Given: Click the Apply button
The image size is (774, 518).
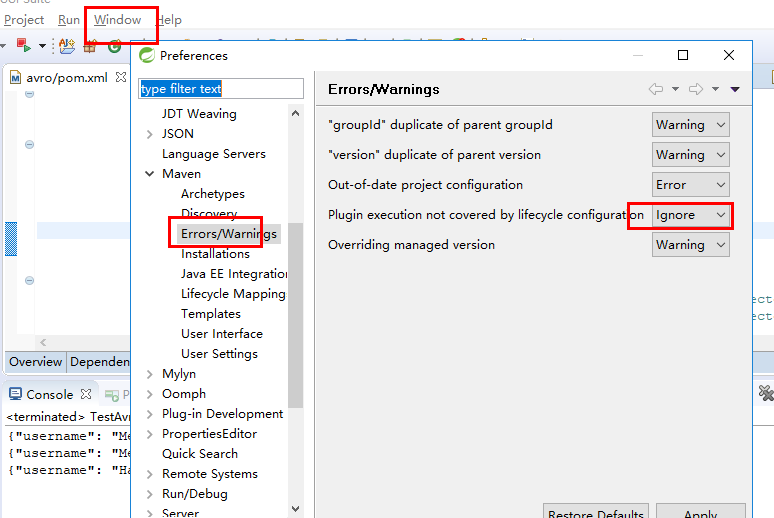Looking at the screenshot, I should [700, 512].
